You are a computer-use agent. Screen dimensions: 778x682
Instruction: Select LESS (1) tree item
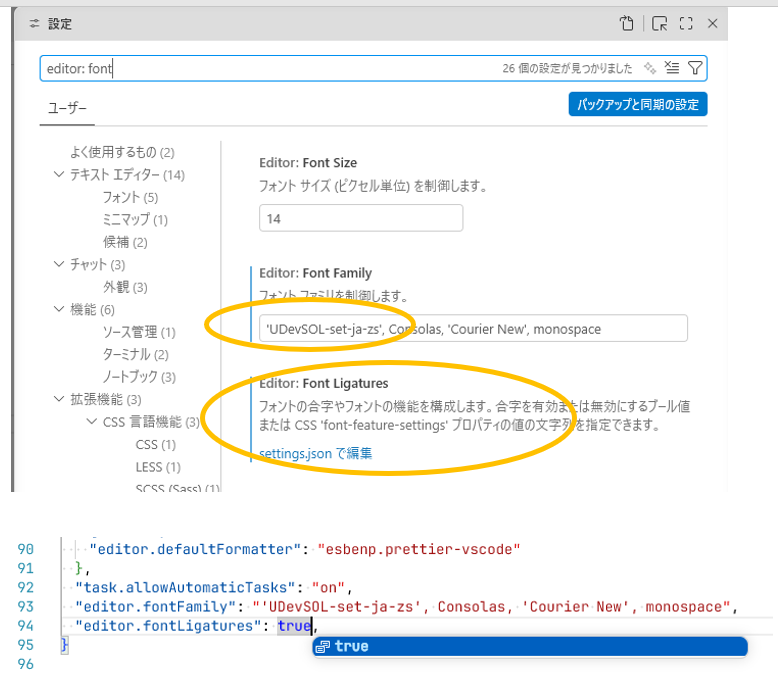(x=158, y=467)
